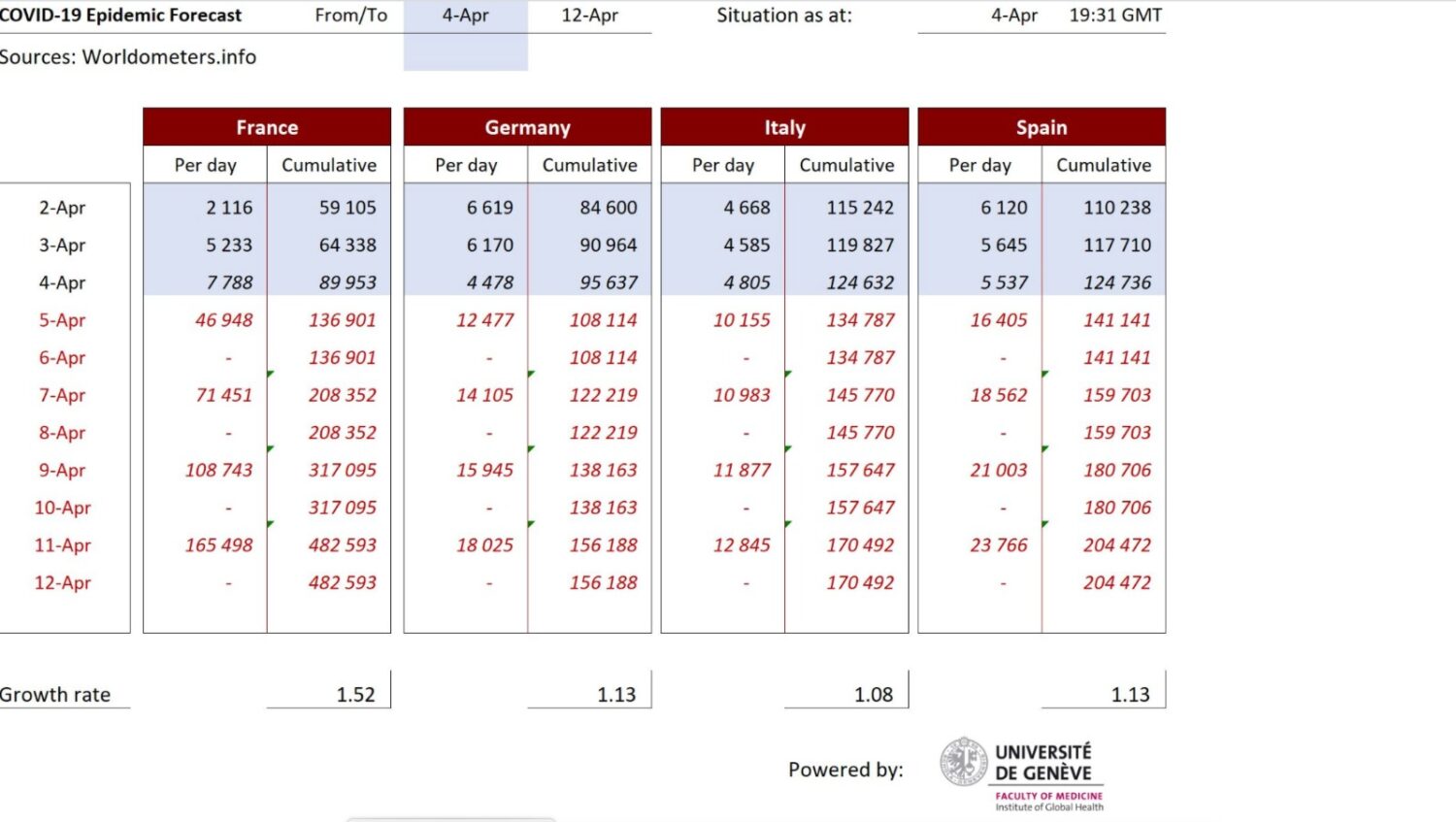Select the Germany column header
Viewport: 1456px width, 822px height.
click(x=527, y=127)
